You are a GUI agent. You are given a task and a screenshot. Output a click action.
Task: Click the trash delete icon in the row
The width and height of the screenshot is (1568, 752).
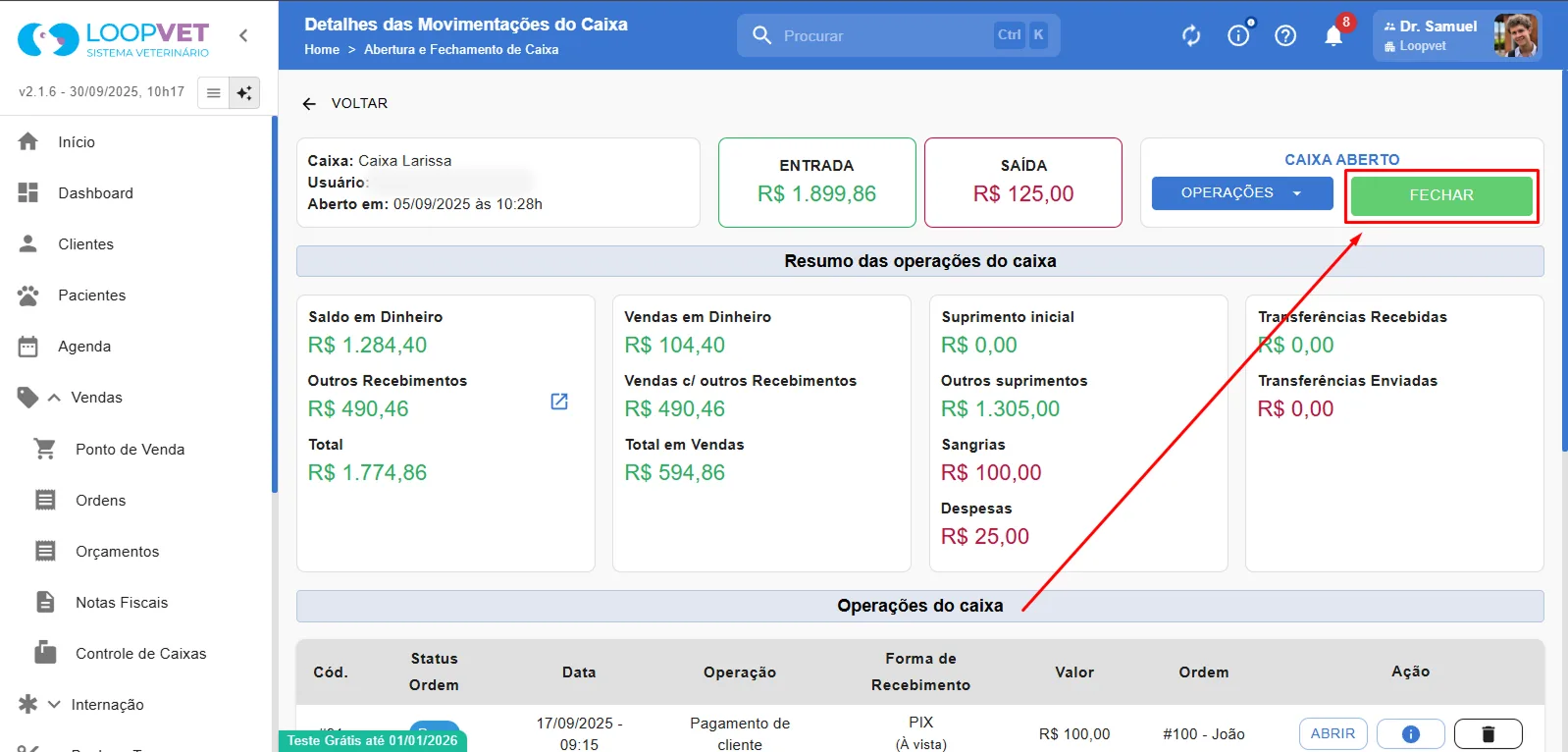pos(1489,733)
